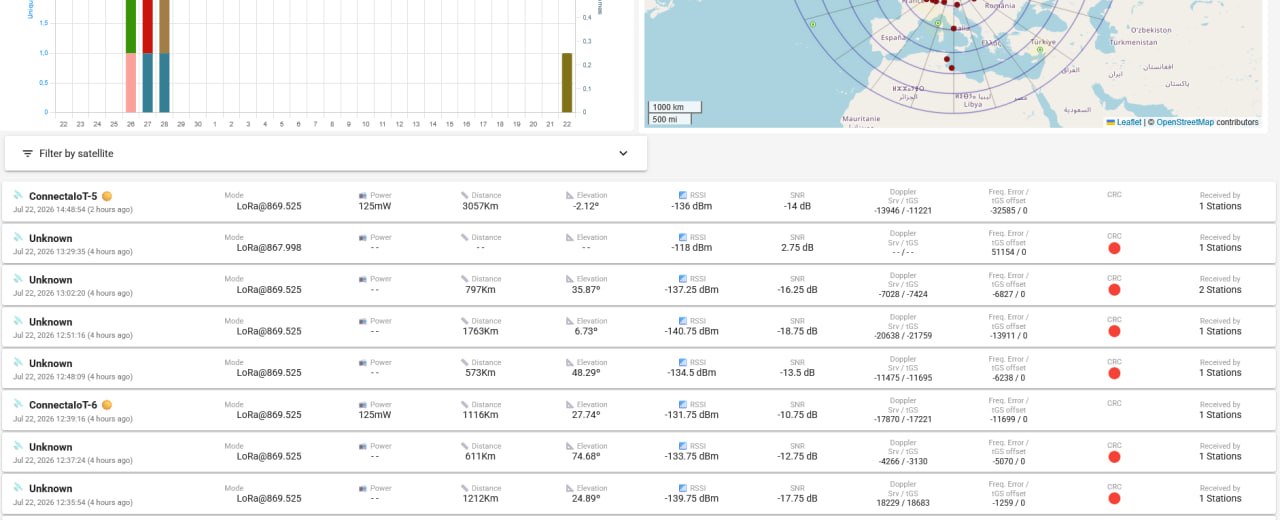Click the Türkiye label on the map
Screen dimensions: 1280x520
[1043, 43]
